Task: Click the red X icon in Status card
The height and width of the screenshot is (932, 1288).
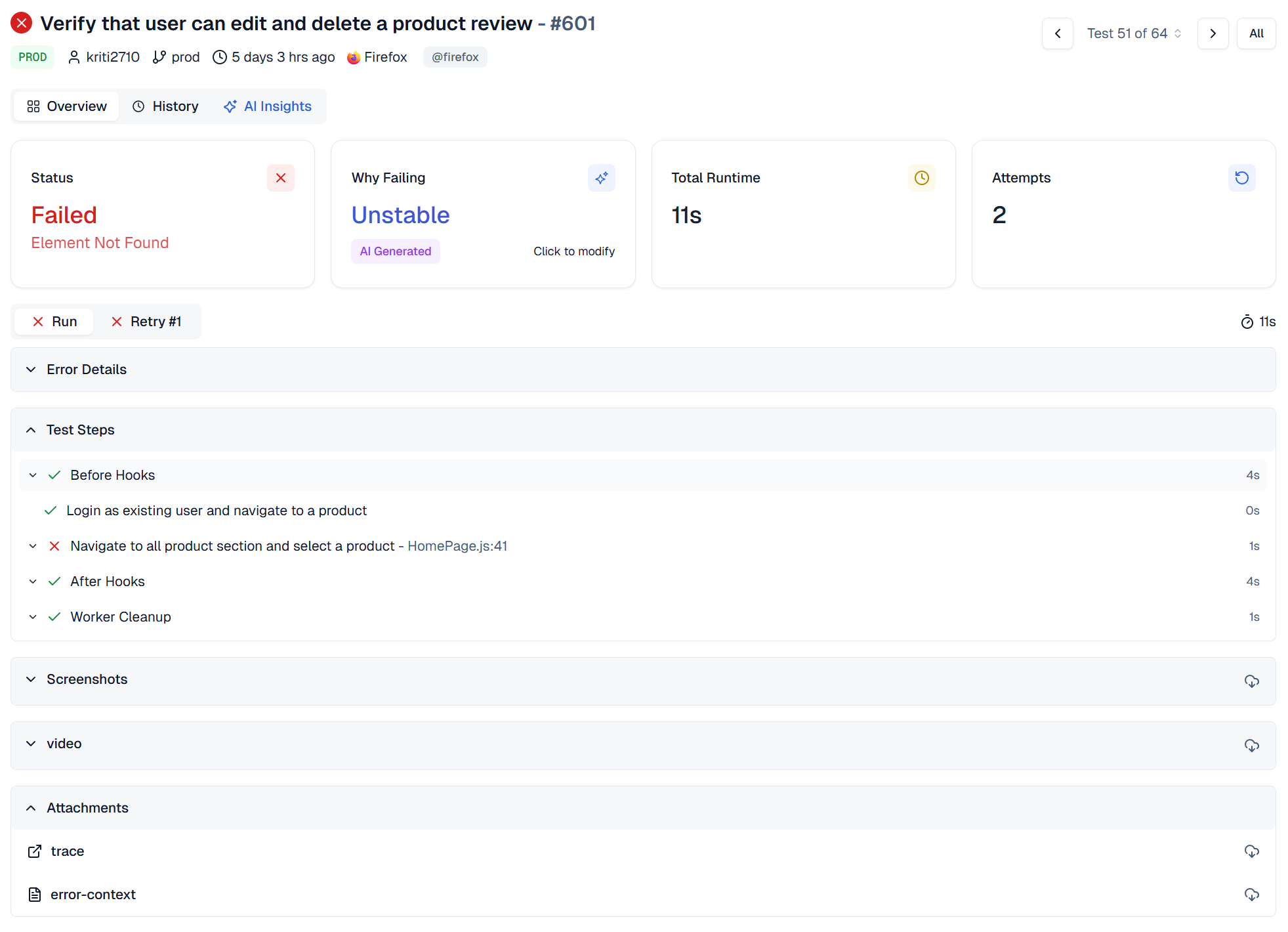Action: pos(280,178)
